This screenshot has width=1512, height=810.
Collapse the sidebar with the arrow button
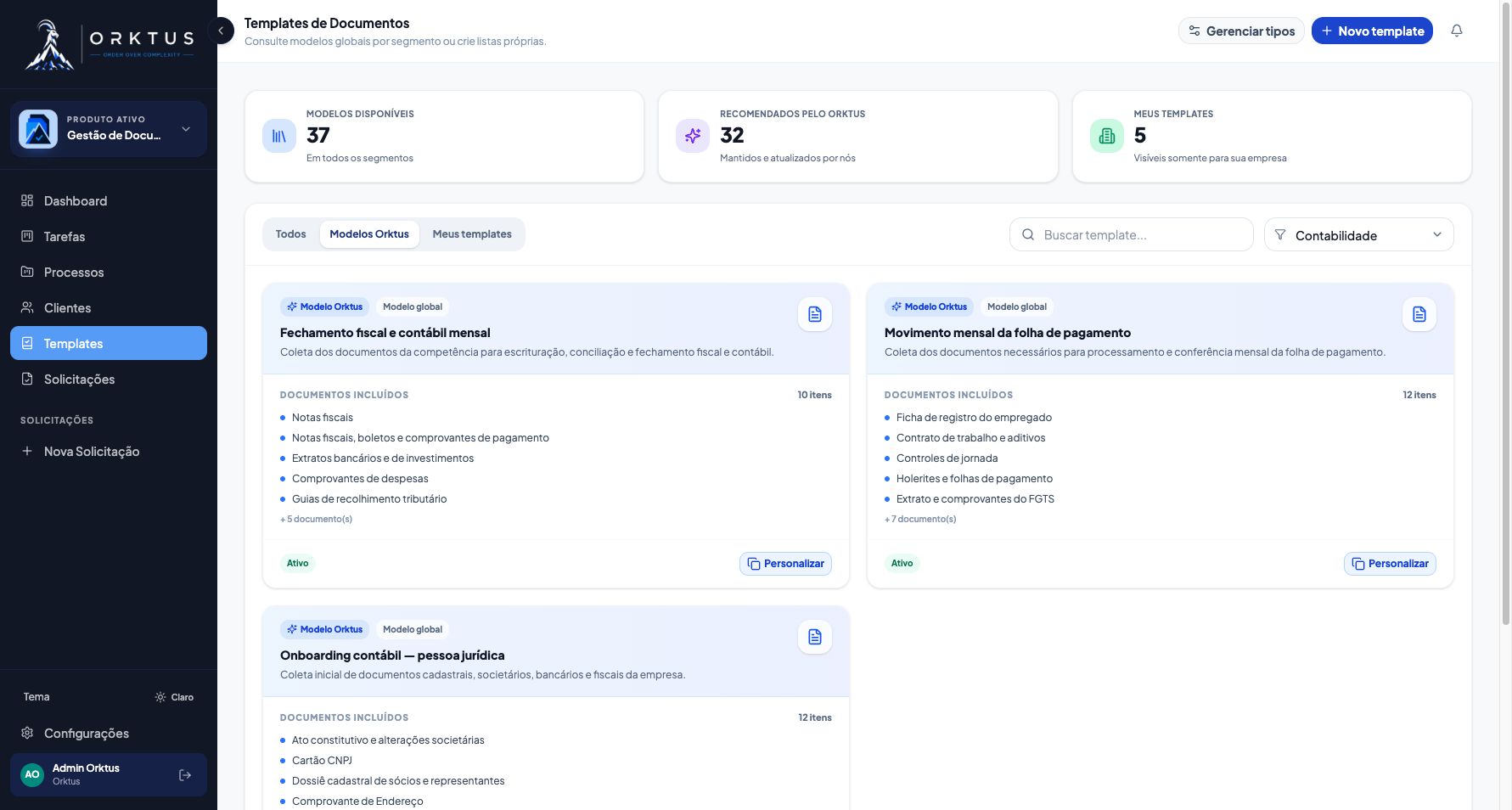(221, 31)
